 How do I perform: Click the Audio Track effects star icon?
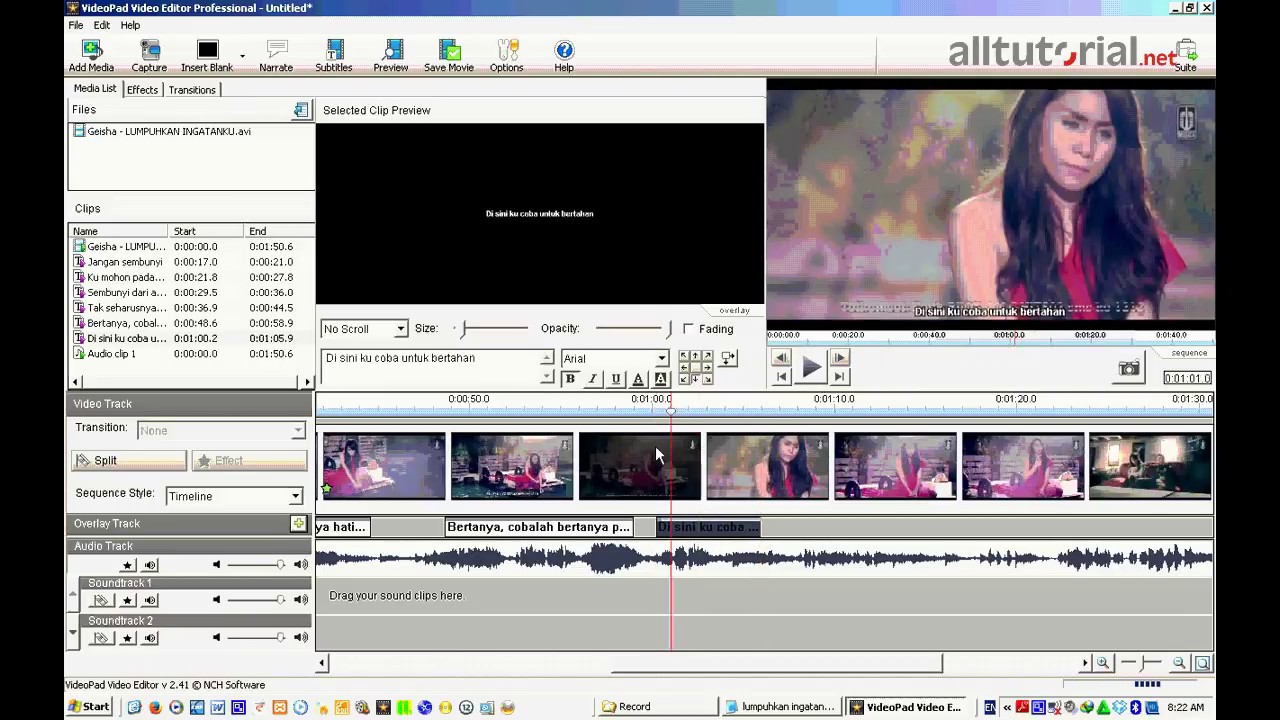pos(127,565)
